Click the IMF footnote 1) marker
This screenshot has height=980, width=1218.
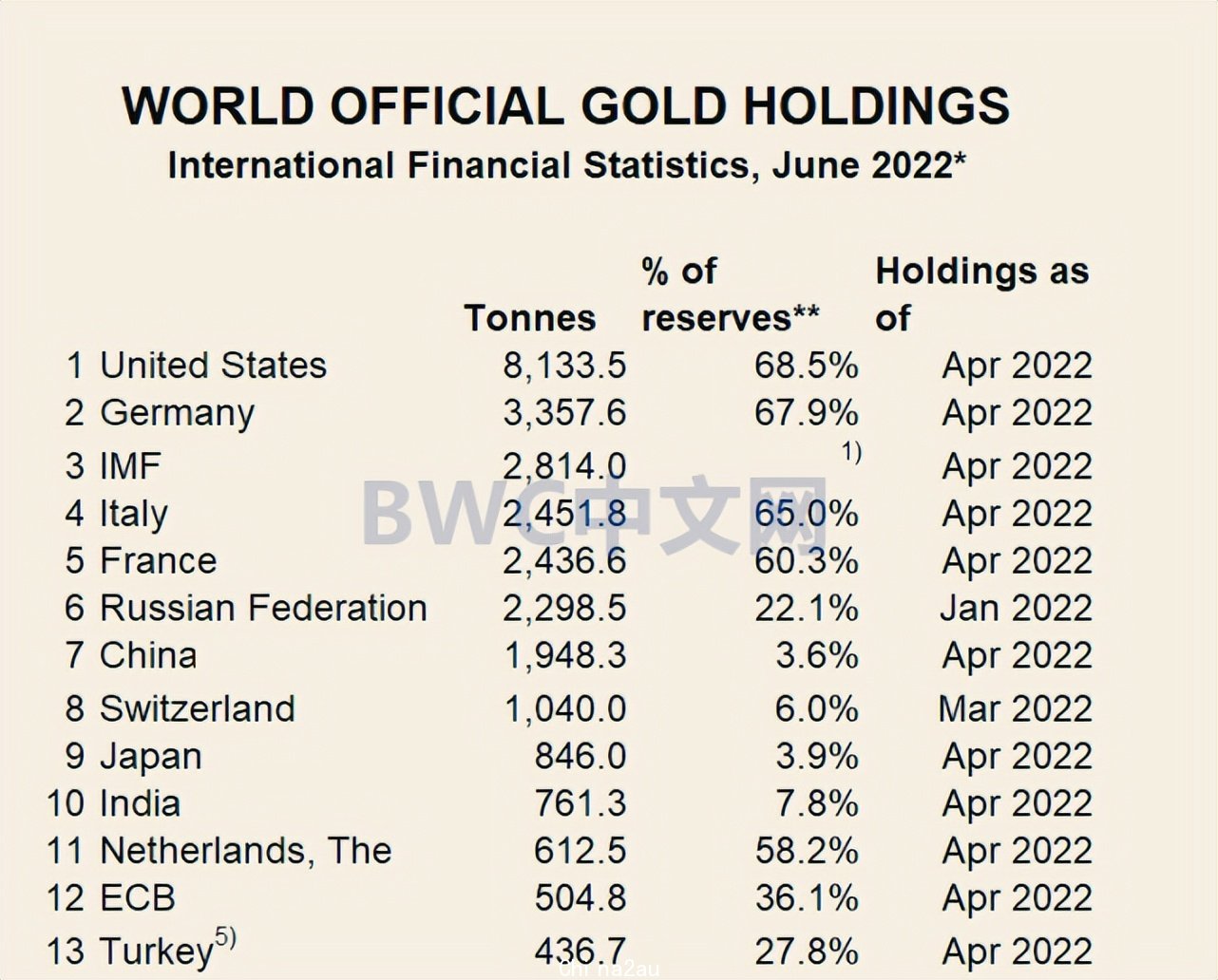click(x=851, y=453)
